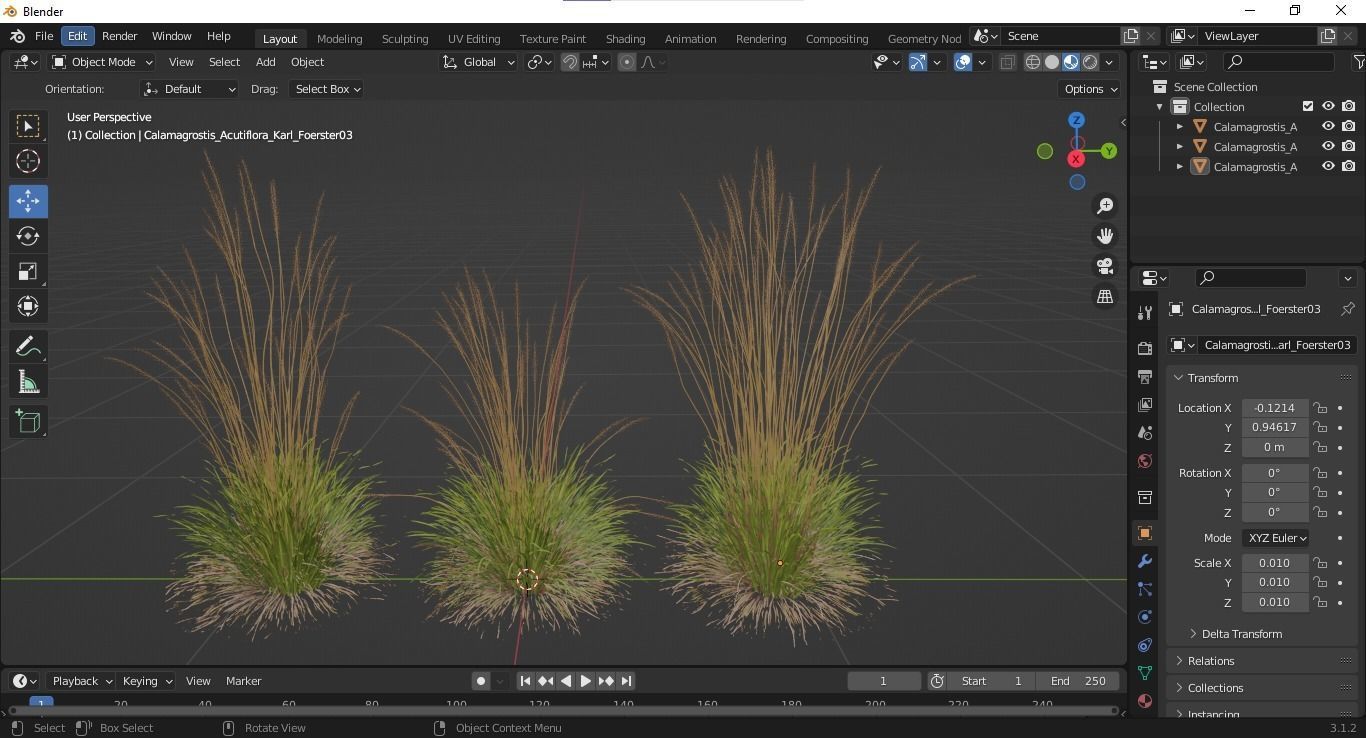Open the Object Mode dropdown
The height and width of the screenshot is (738, 1366).
click(x=102, y=62)
